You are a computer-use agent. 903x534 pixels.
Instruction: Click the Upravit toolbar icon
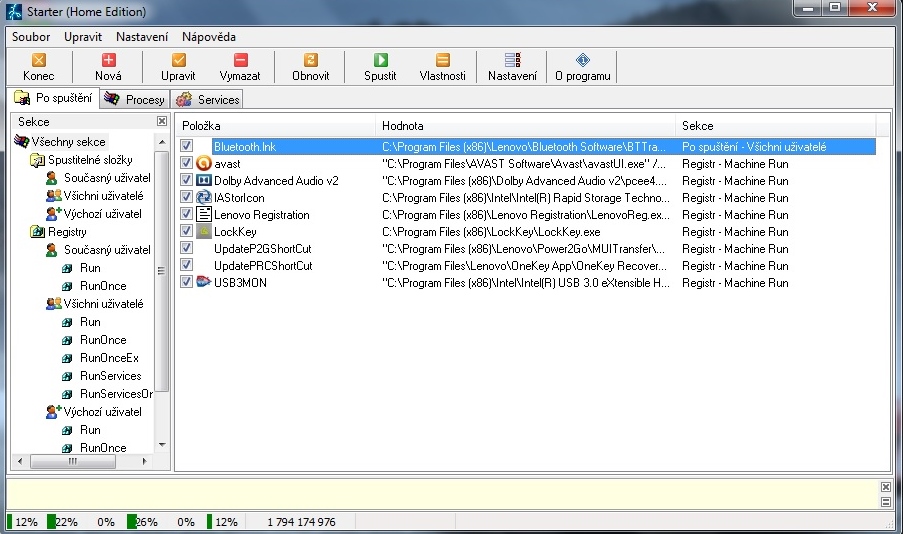[179, 60]
